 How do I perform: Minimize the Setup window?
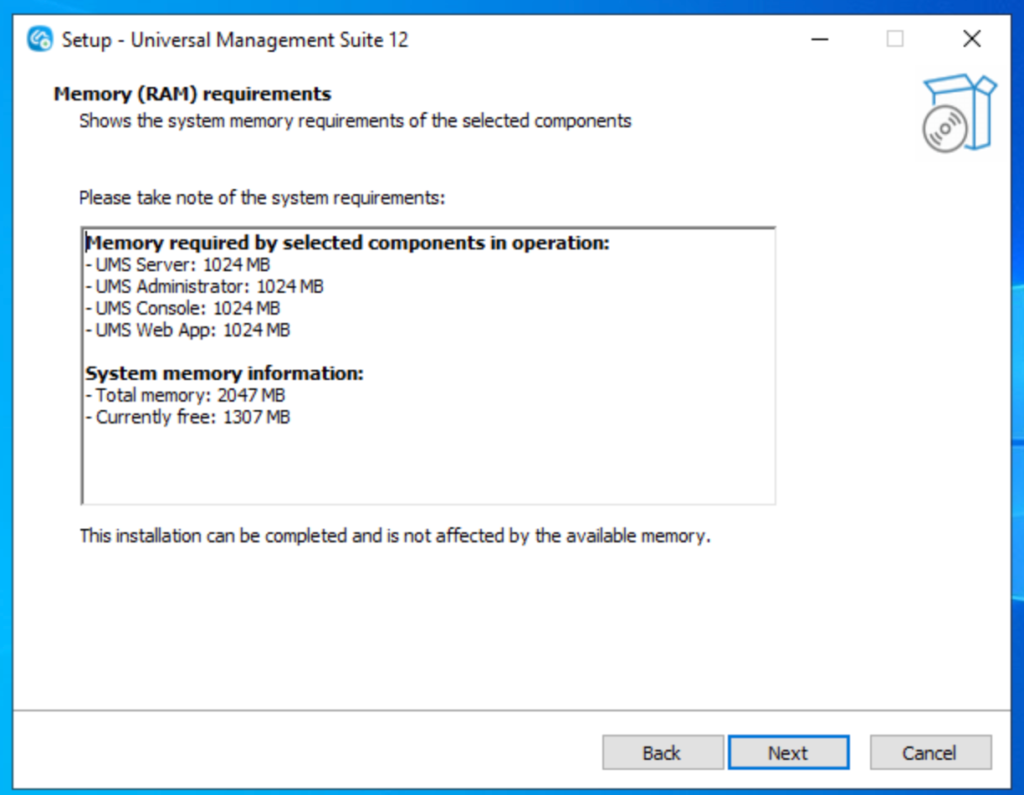click(819, 40)
